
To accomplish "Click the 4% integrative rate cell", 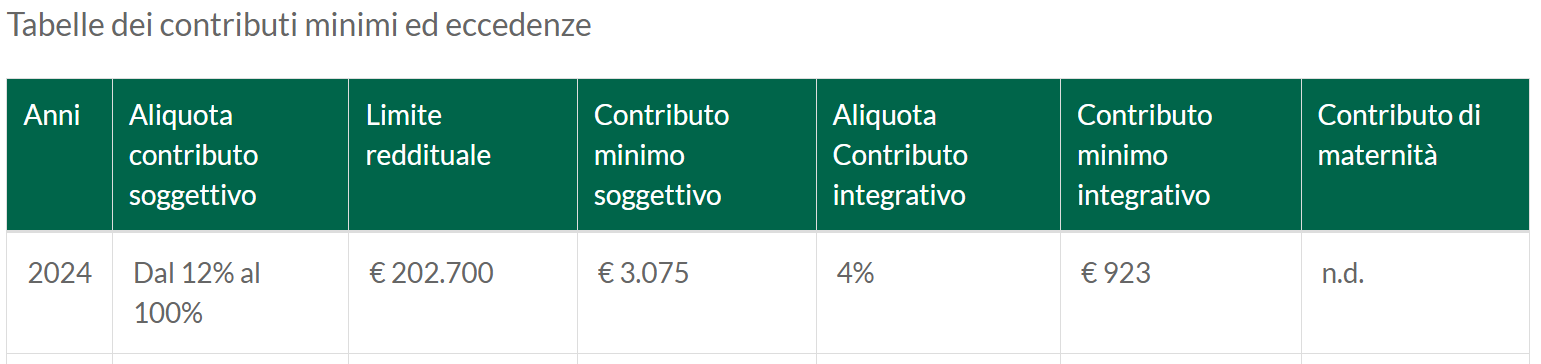I will click(939, 293).
